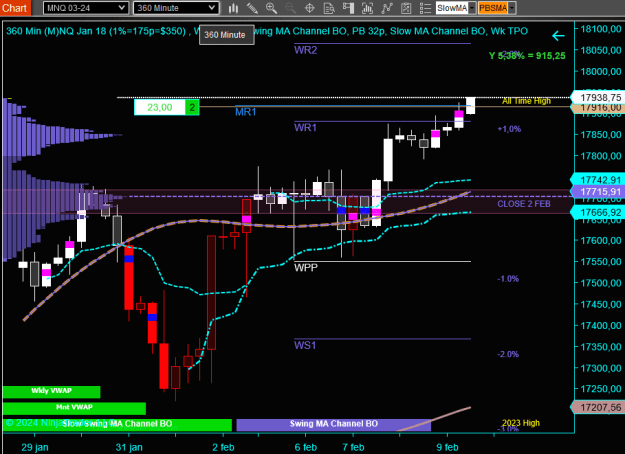Open the strategies icon
Screen dimensions: 625x454
tap(406, 8)
